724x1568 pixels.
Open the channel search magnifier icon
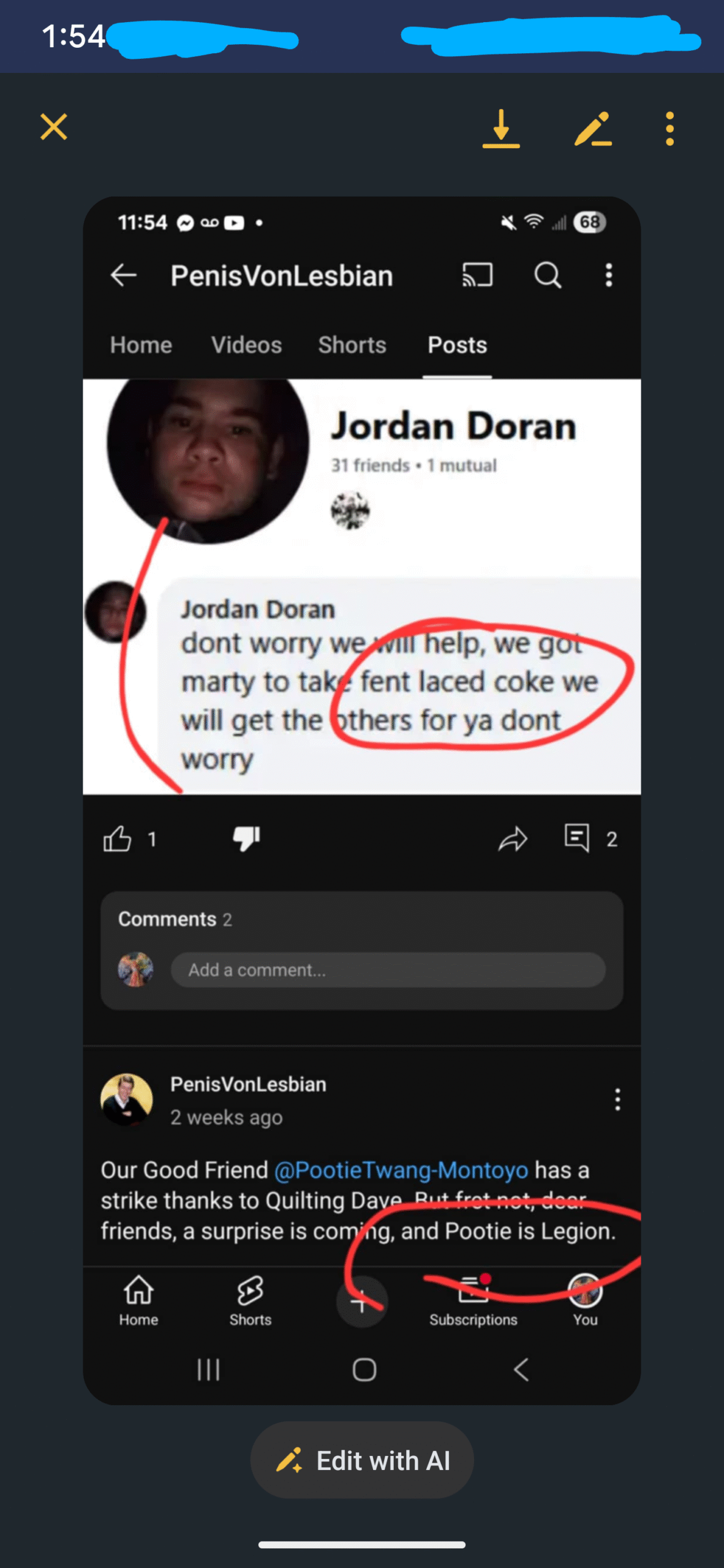(x=548, y=275)
